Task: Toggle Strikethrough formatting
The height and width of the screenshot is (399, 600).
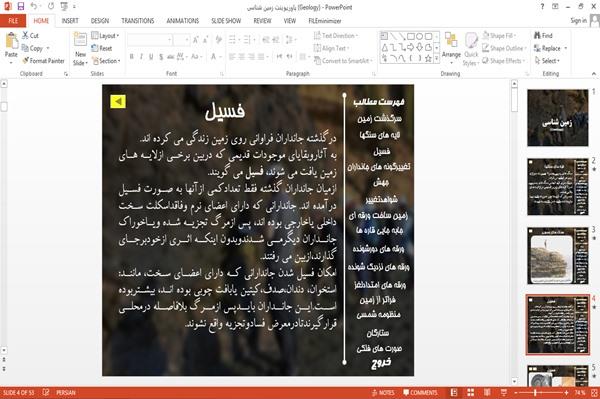Action: (171, 57)
